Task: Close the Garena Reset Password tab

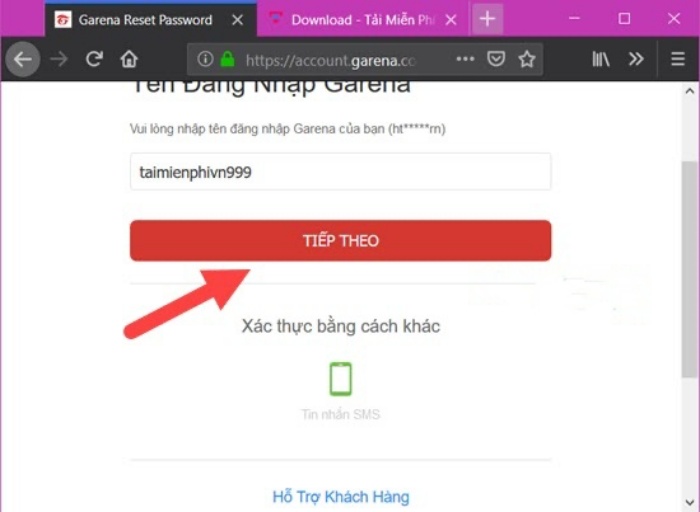Action: point(238,20)
